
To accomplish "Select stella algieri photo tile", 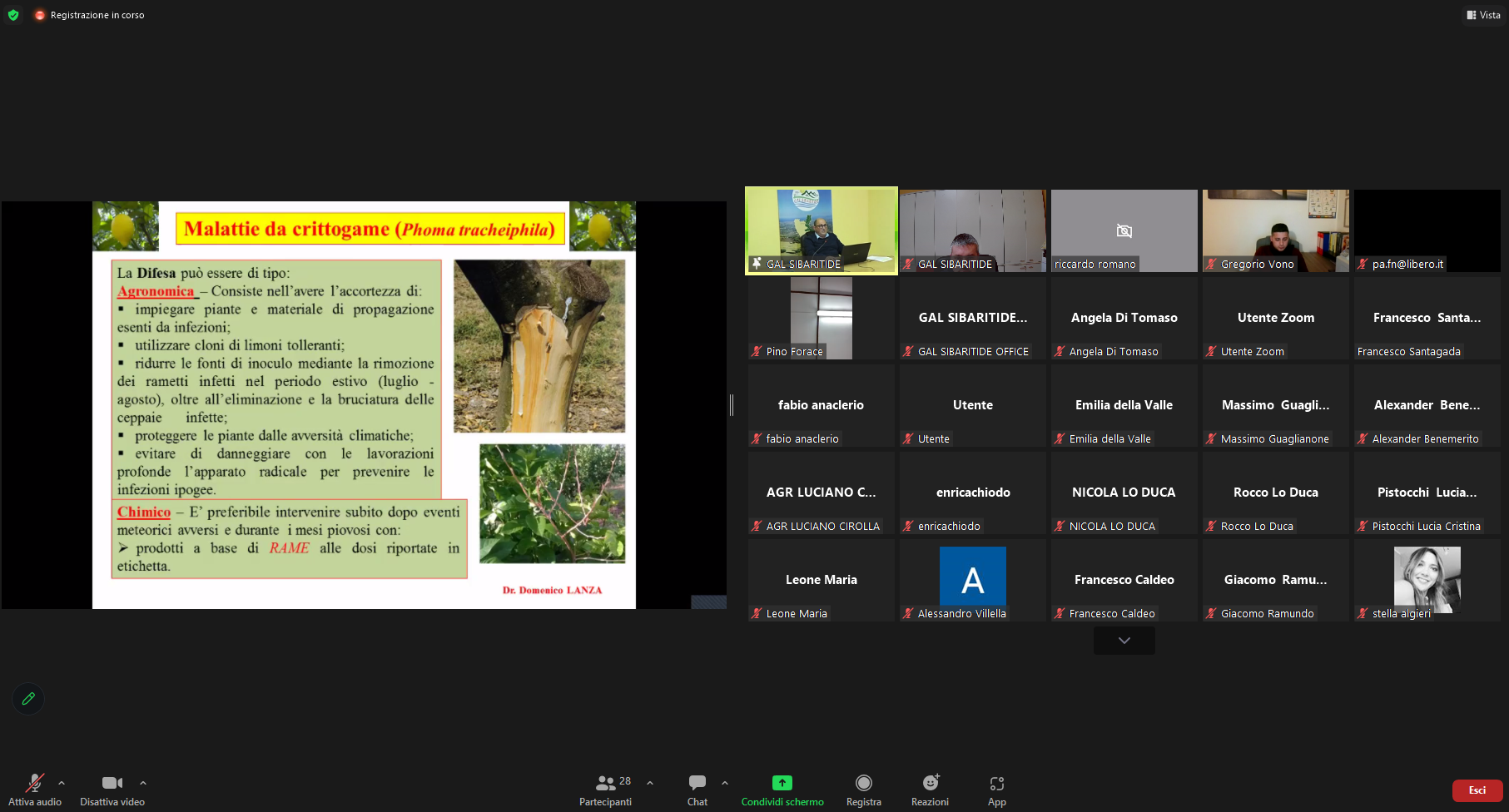I will point(1427,580).
